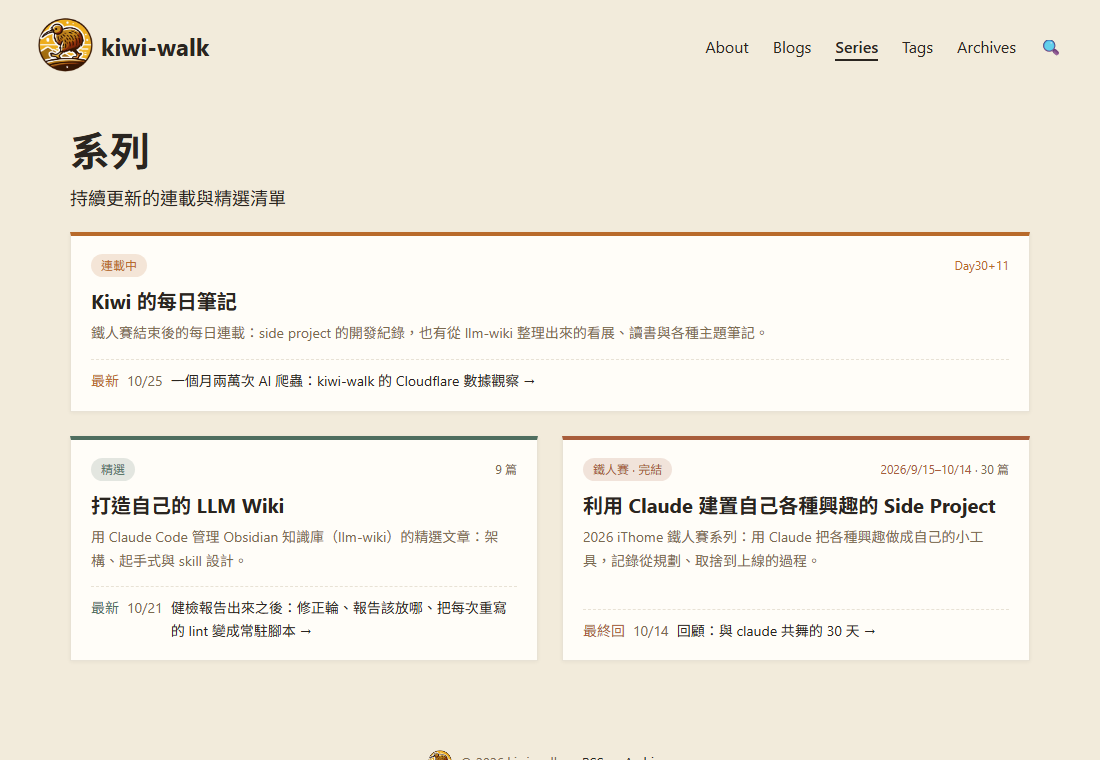Open Archives from the navigation
The width and height of the screenshot is (1100, 760).
pos(986,48)
